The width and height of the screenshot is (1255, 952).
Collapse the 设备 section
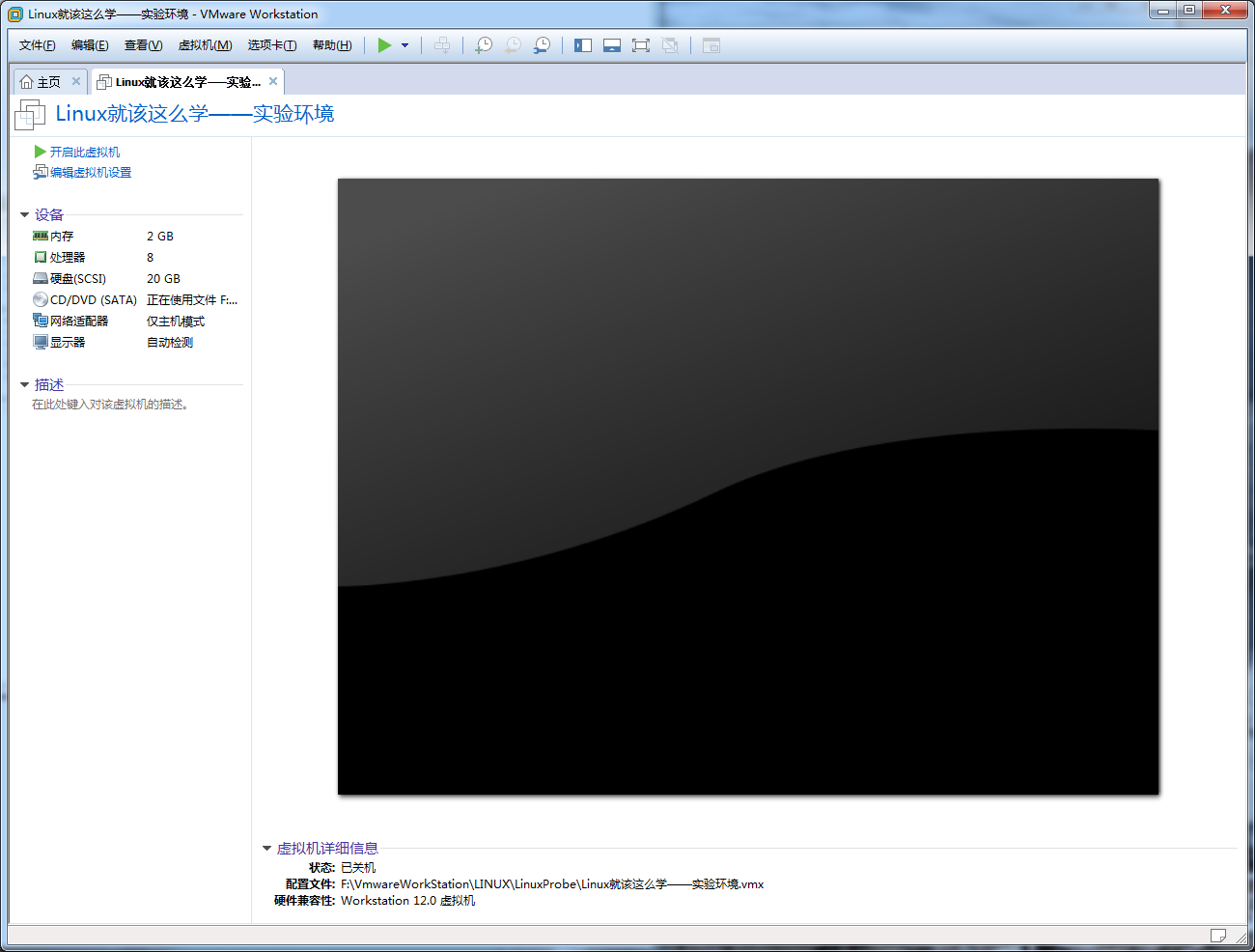pos(25,215)
